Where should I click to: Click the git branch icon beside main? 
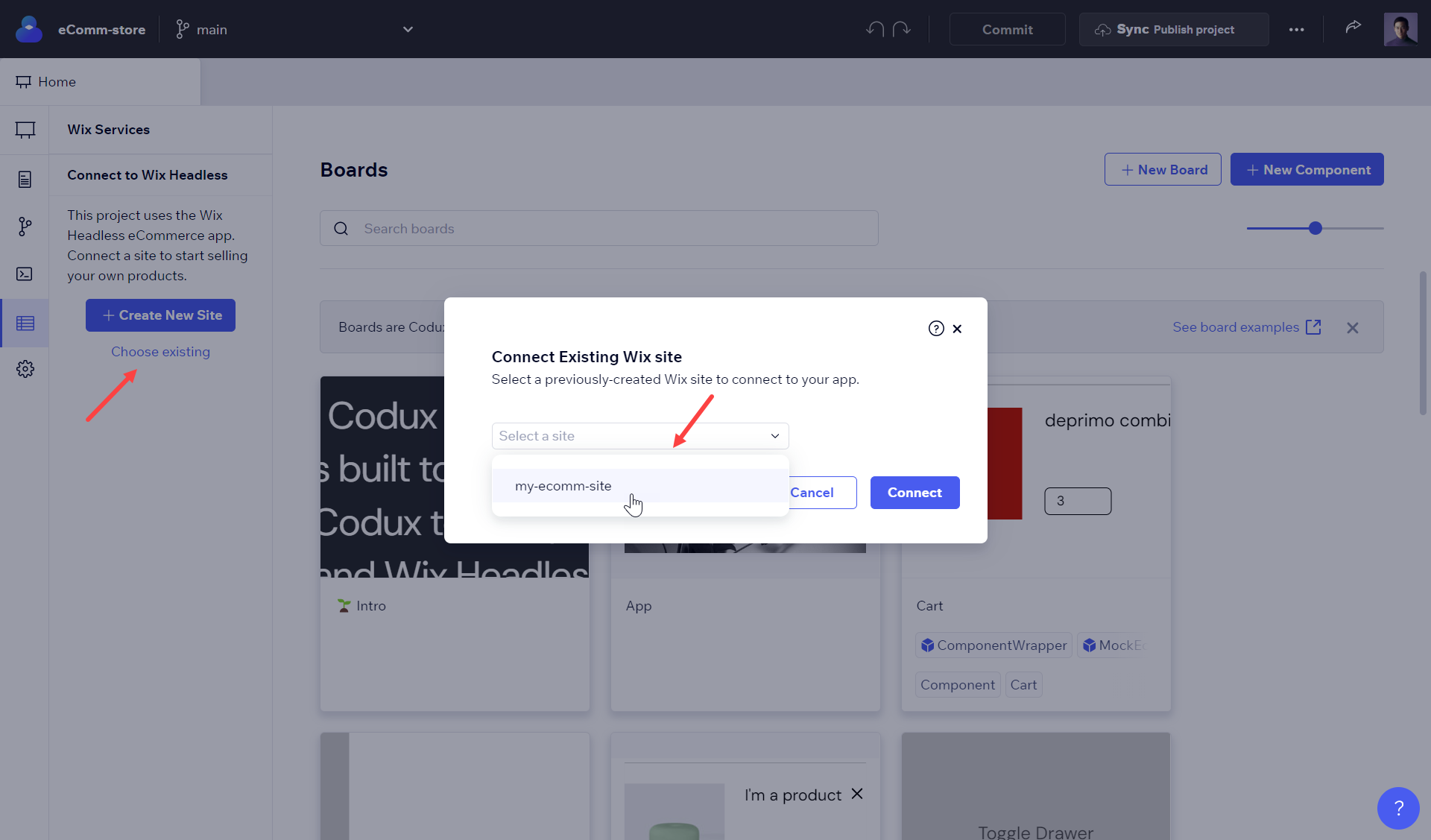coord(182,29)
